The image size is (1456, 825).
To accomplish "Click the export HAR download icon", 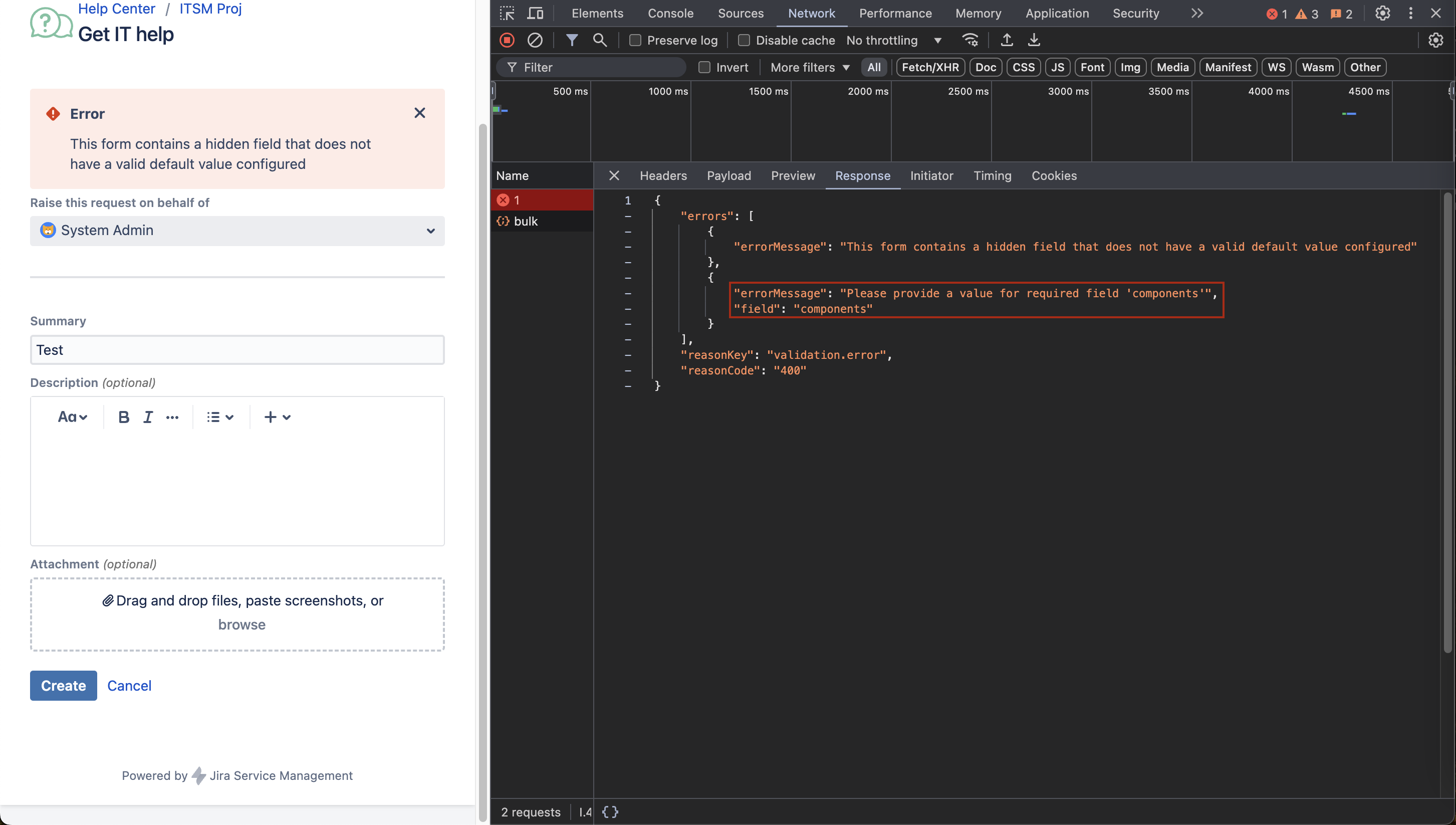I will tap(1034, 40).
